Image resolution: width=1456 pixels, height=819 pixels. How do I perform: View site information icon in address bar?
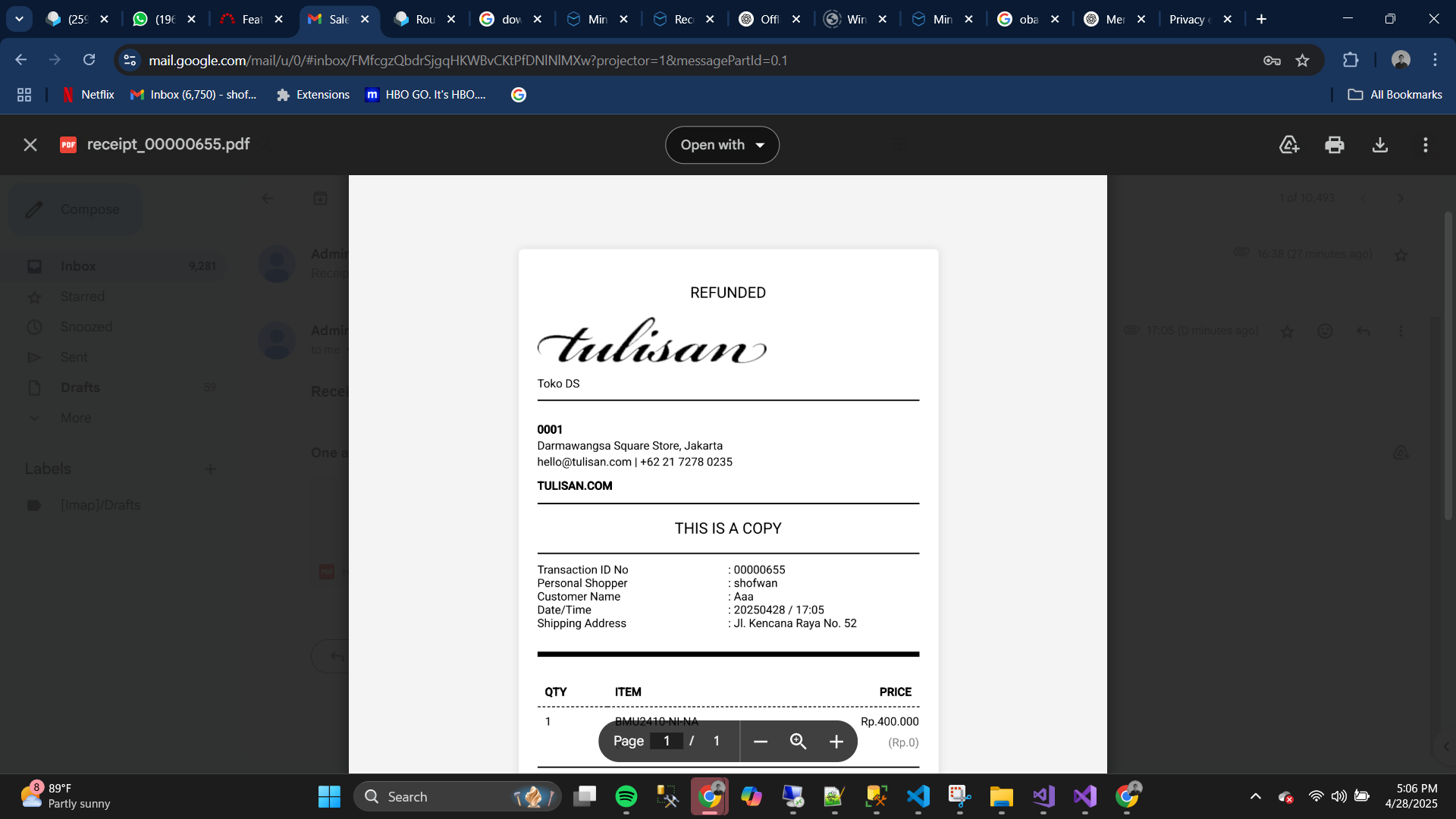[x=130, y=60]
